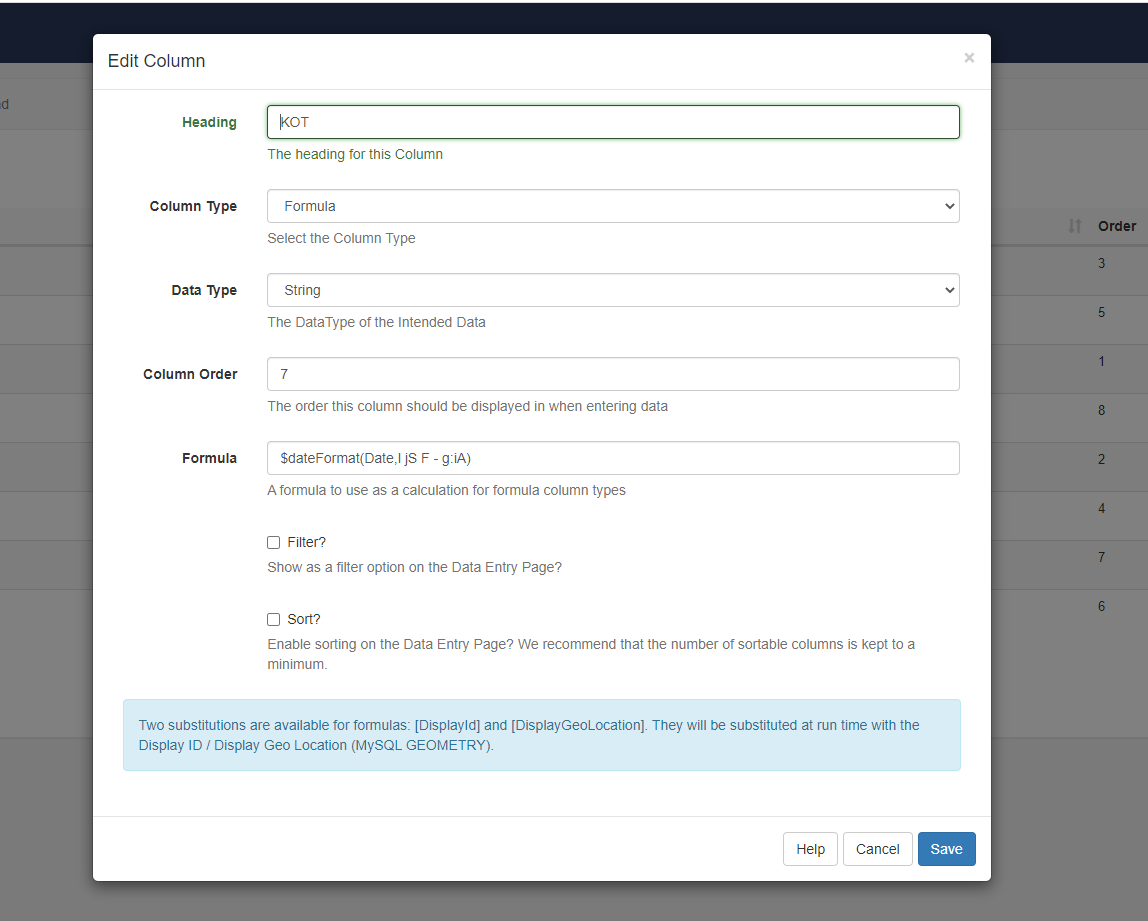The image size is (1148, 921).
Task: Save the column changes
Action: click(x=946, y=849)
